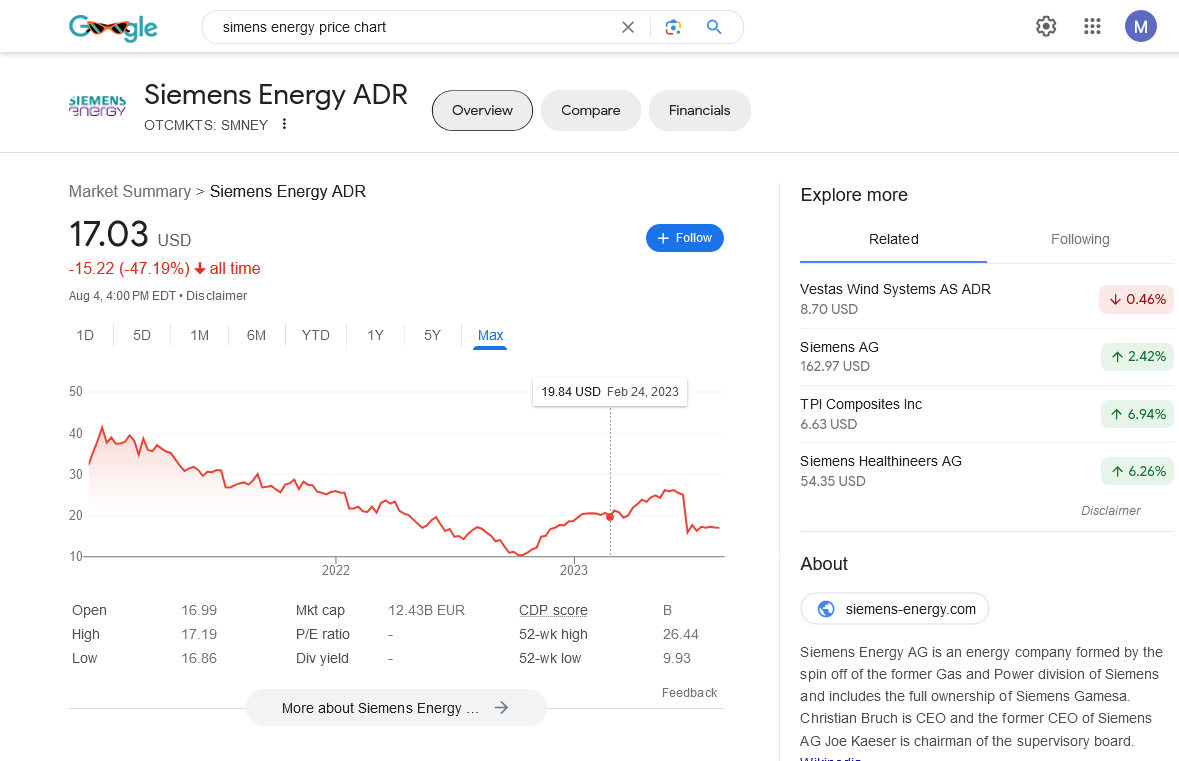Click the Market Summary breadcrumb link
This screenshot has height=761, width=1179.
130,191
